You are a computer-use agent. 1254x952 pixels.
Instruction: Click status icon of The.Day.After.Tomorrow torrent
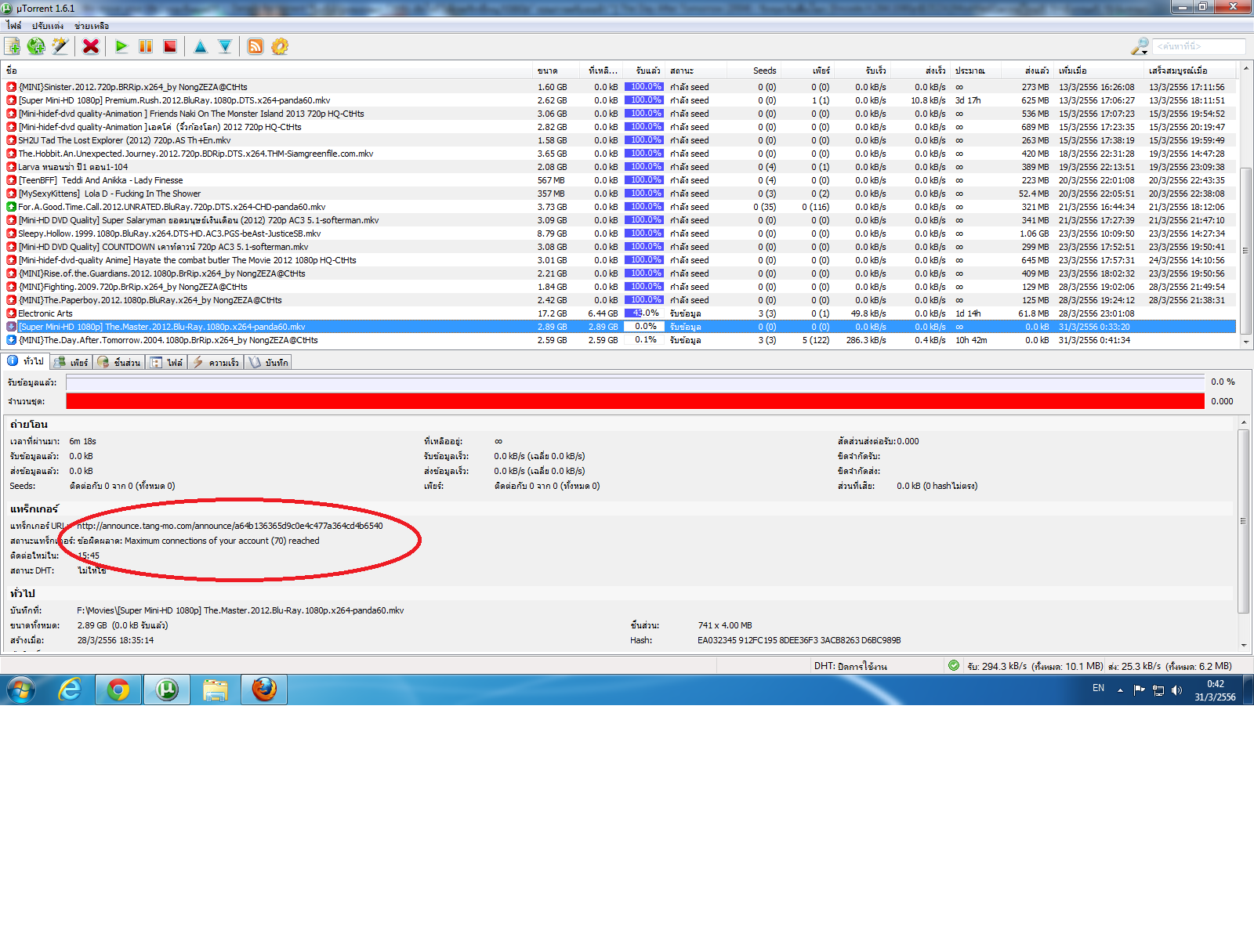(x=11, y=340)
